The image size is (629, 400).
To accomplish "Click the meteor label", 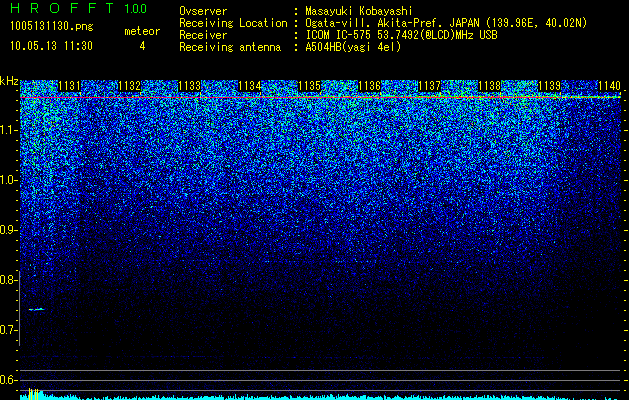I will coord(142,31).
